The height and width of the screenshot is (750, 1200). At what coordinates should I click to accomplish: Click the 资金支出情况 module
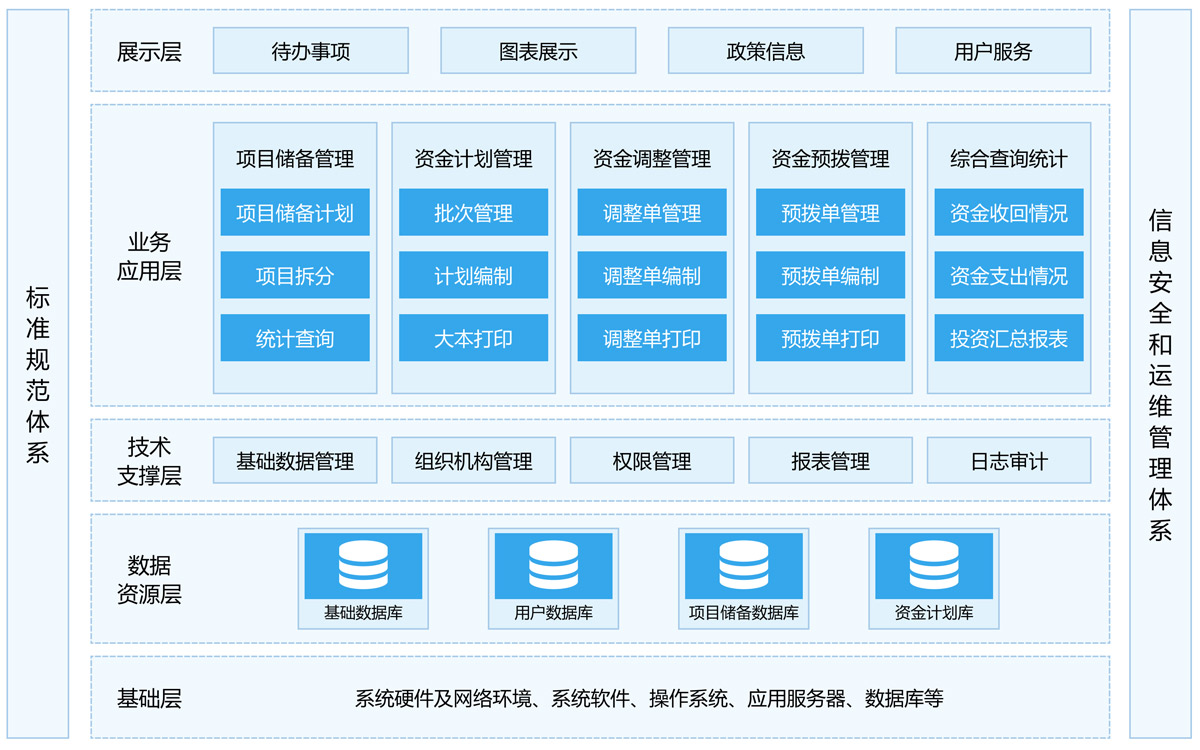point(1009,276)
